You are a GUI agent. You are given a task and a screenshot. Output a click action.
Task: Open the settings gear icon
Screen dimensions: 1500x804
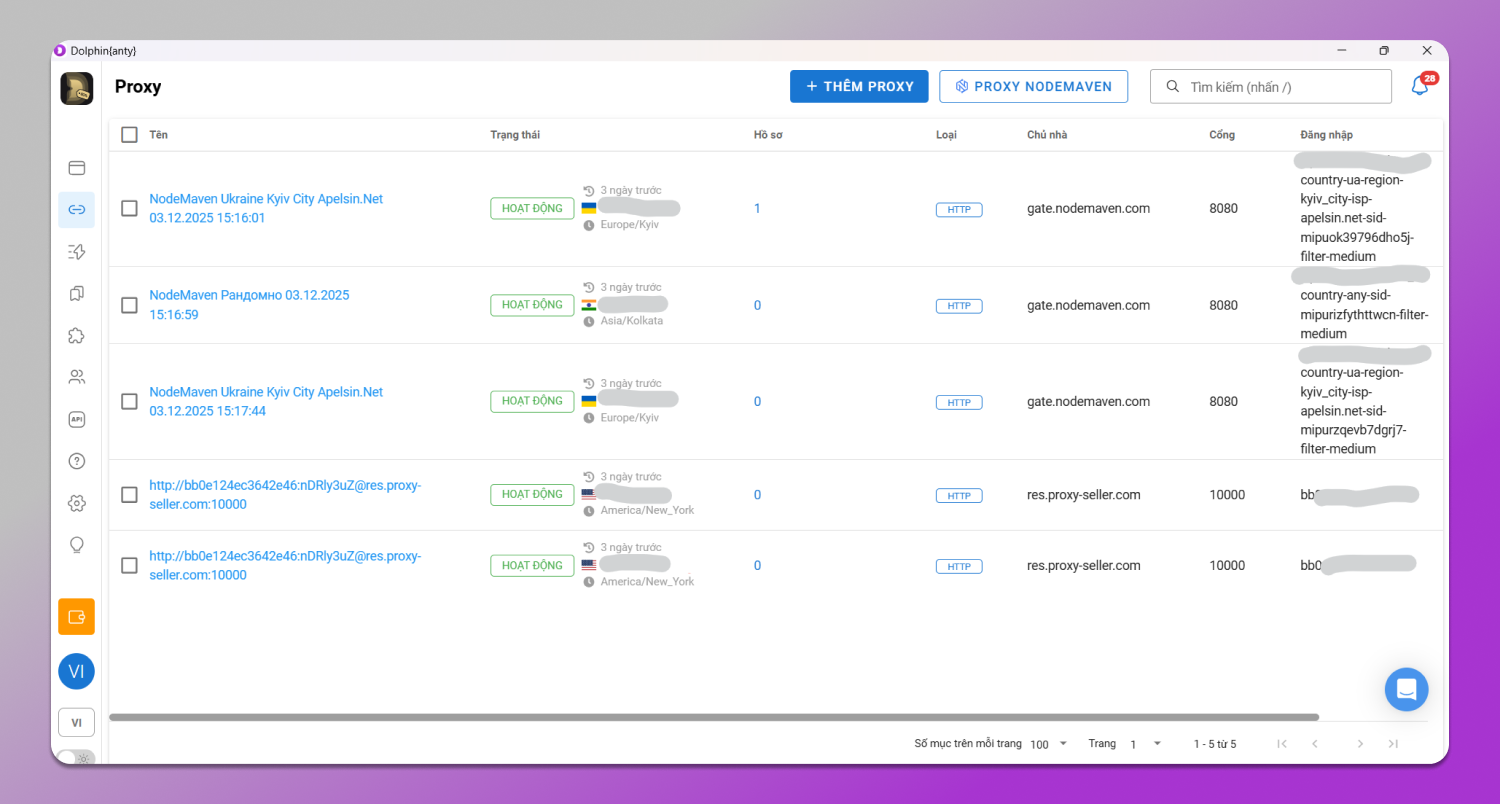77,503
